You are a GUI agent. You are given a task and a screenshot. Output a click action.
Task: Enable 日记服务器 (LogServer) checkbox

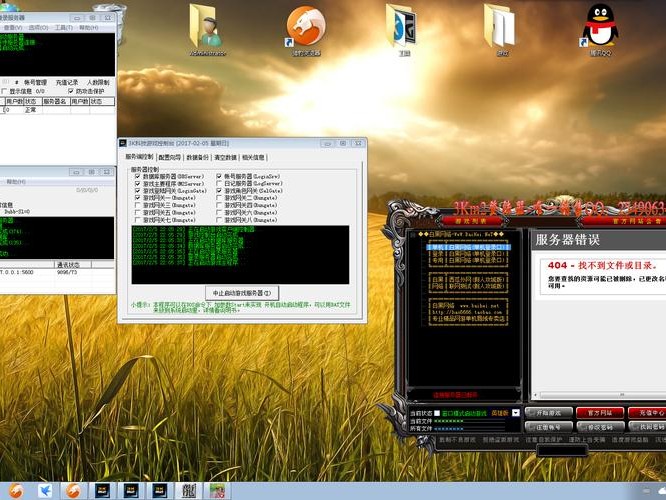click(219, 184)
